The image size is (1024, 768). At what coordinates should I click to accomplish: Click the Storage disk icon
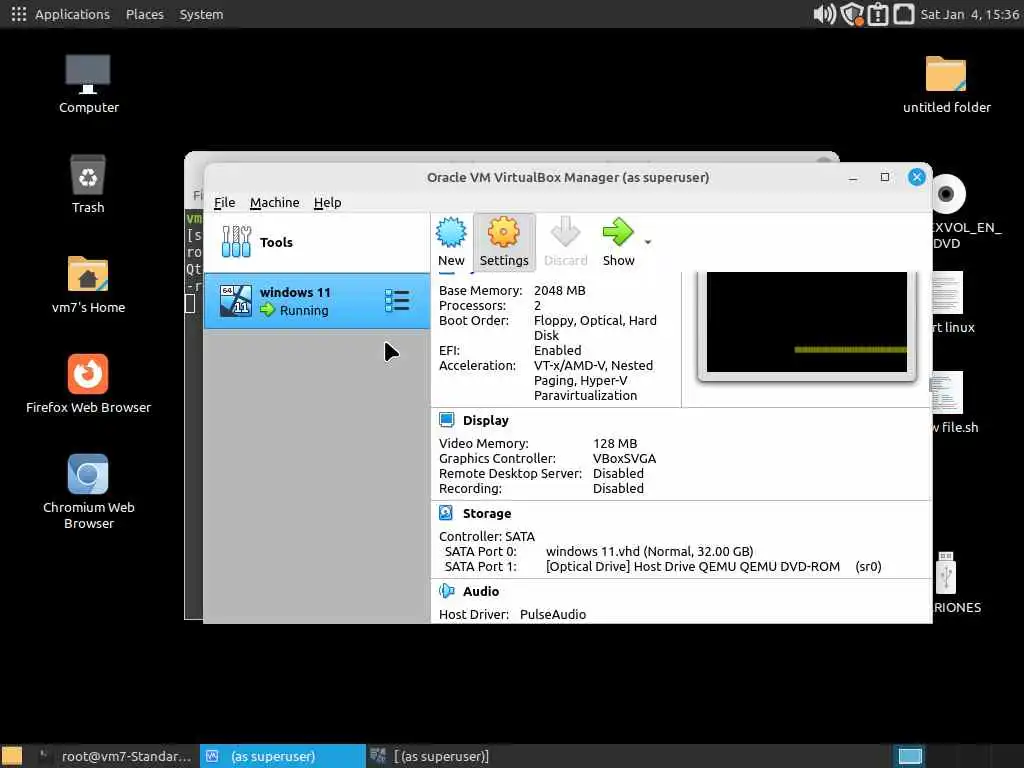(x=446, y=513)
